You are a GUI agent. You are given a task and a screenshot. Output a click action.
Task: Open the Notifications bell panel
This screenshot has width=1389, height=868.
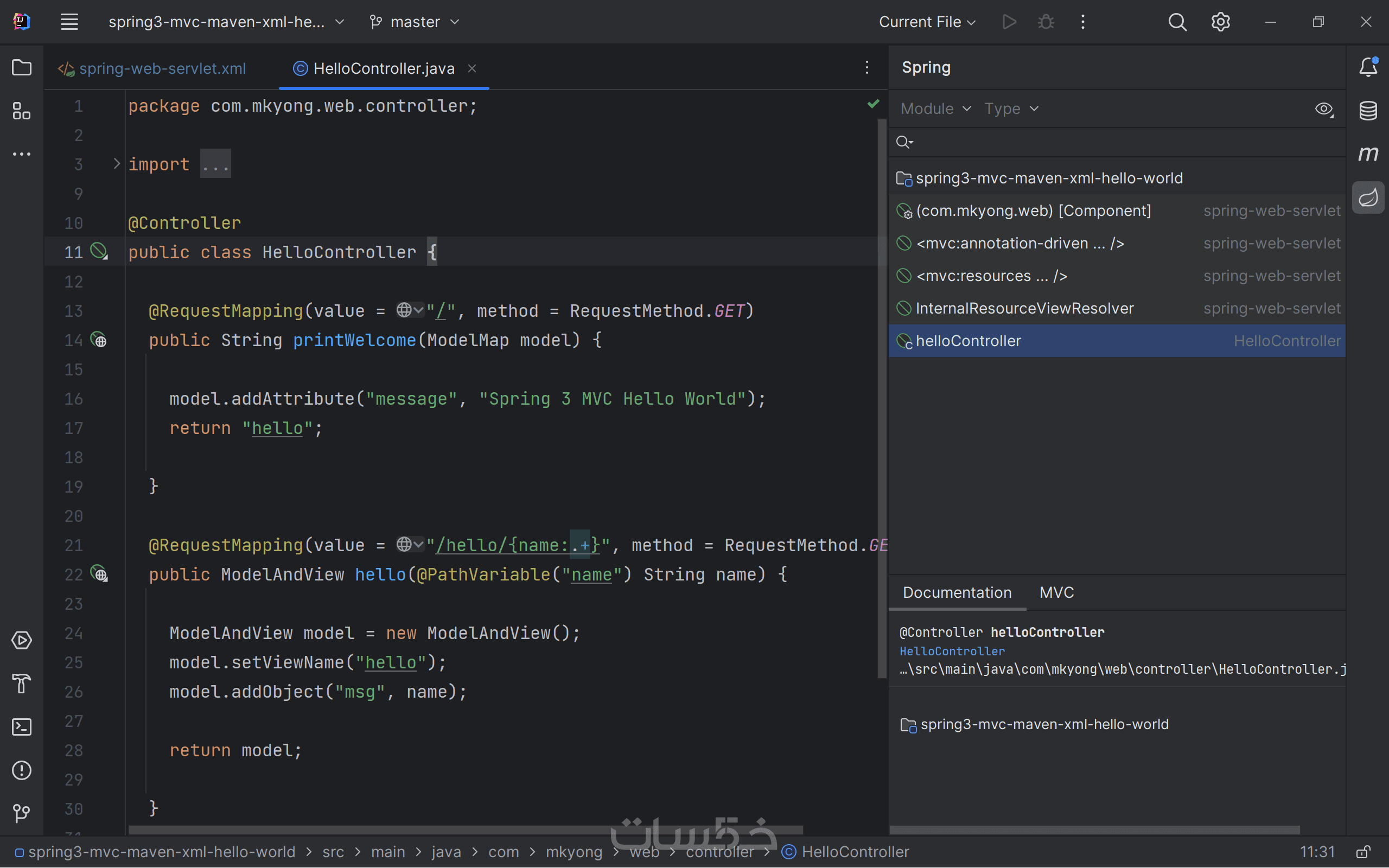pyautogui.click(x=1368, y=68)
